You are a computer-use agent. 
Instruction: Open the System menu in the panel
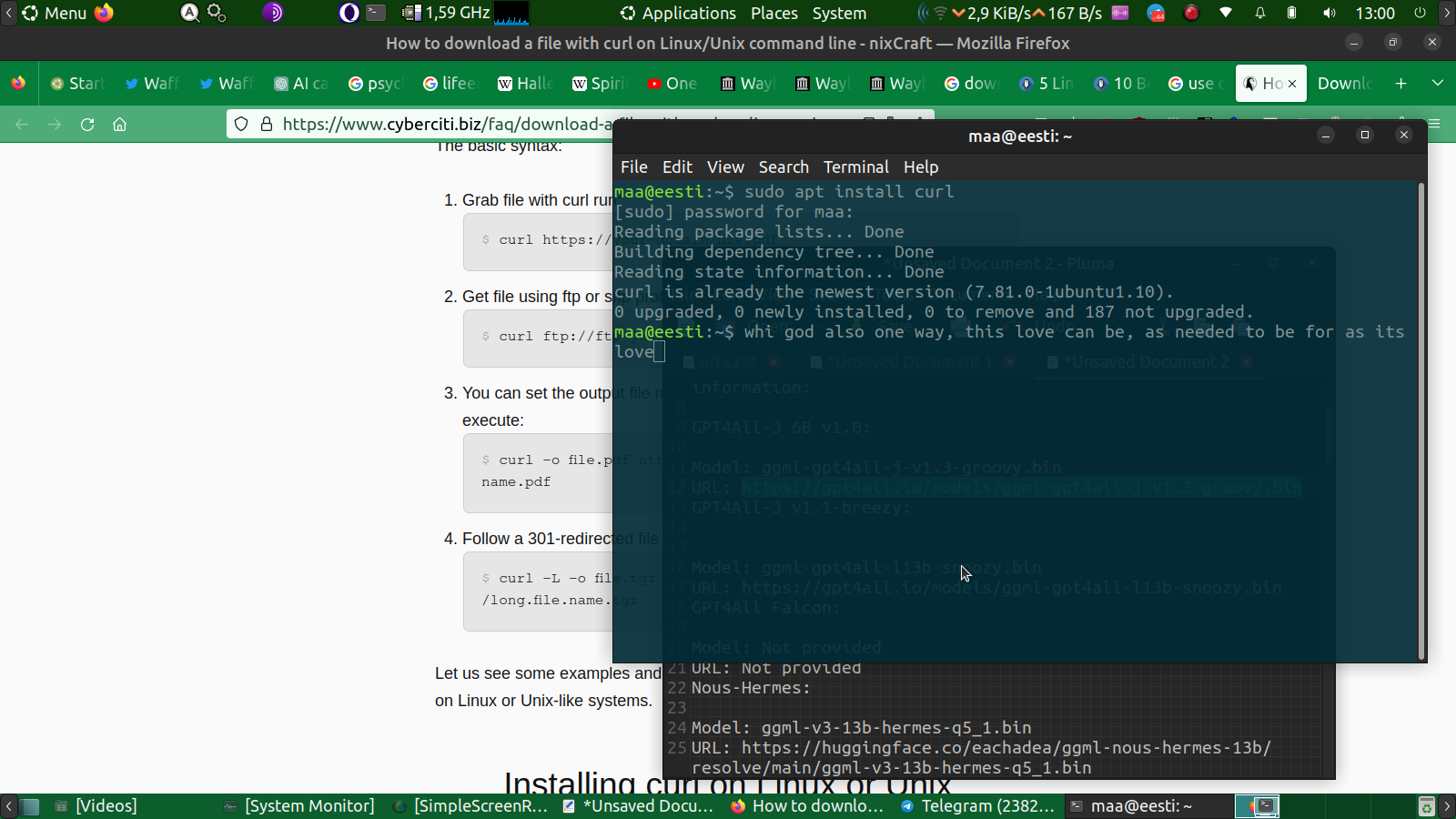click(x=839, y=13)
